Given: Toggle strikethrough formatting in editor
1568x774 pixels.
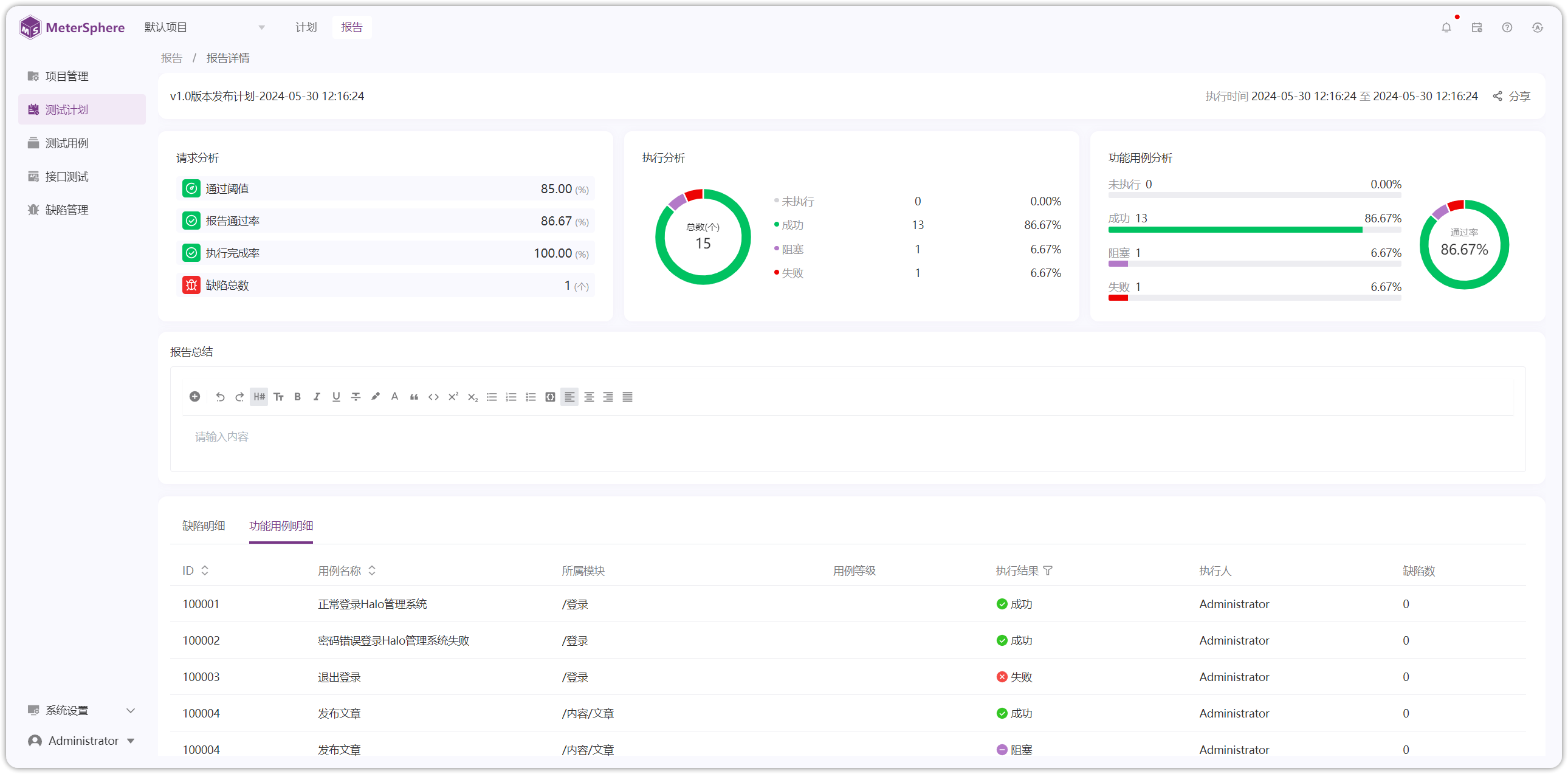Looking at the screenshot, I should point(356,397).
